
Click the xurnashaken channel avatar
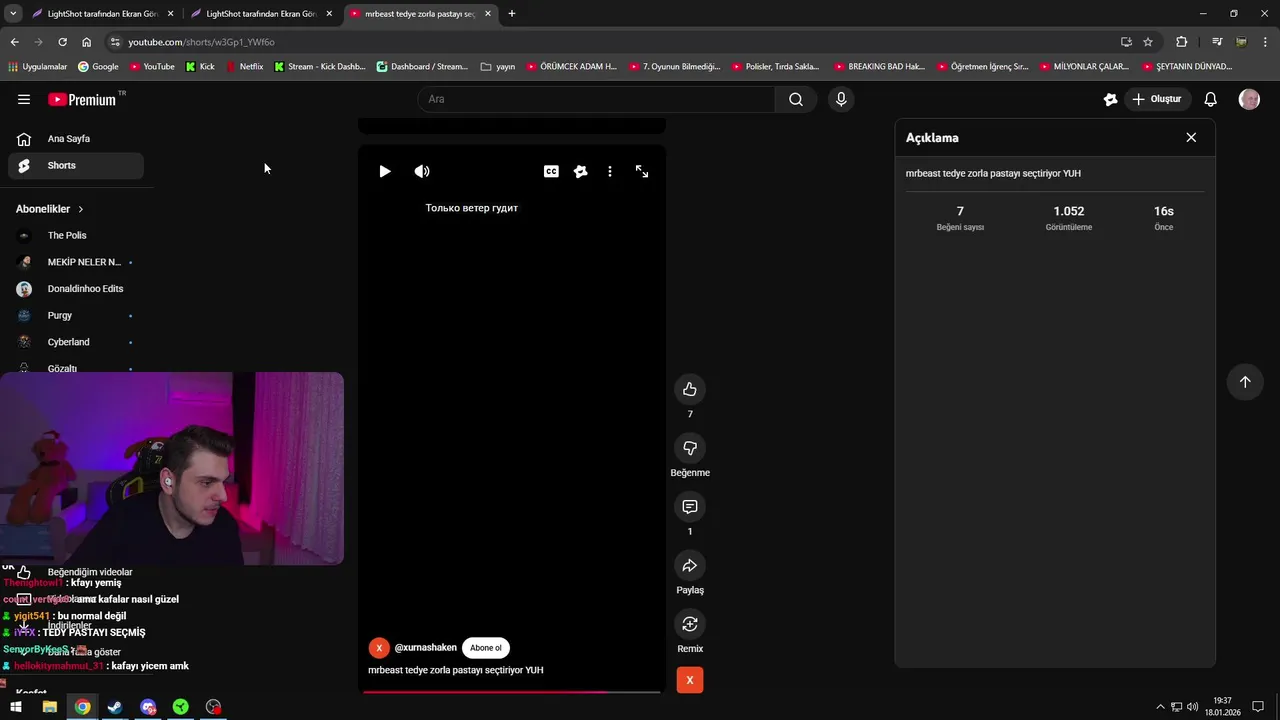(379, 648)
